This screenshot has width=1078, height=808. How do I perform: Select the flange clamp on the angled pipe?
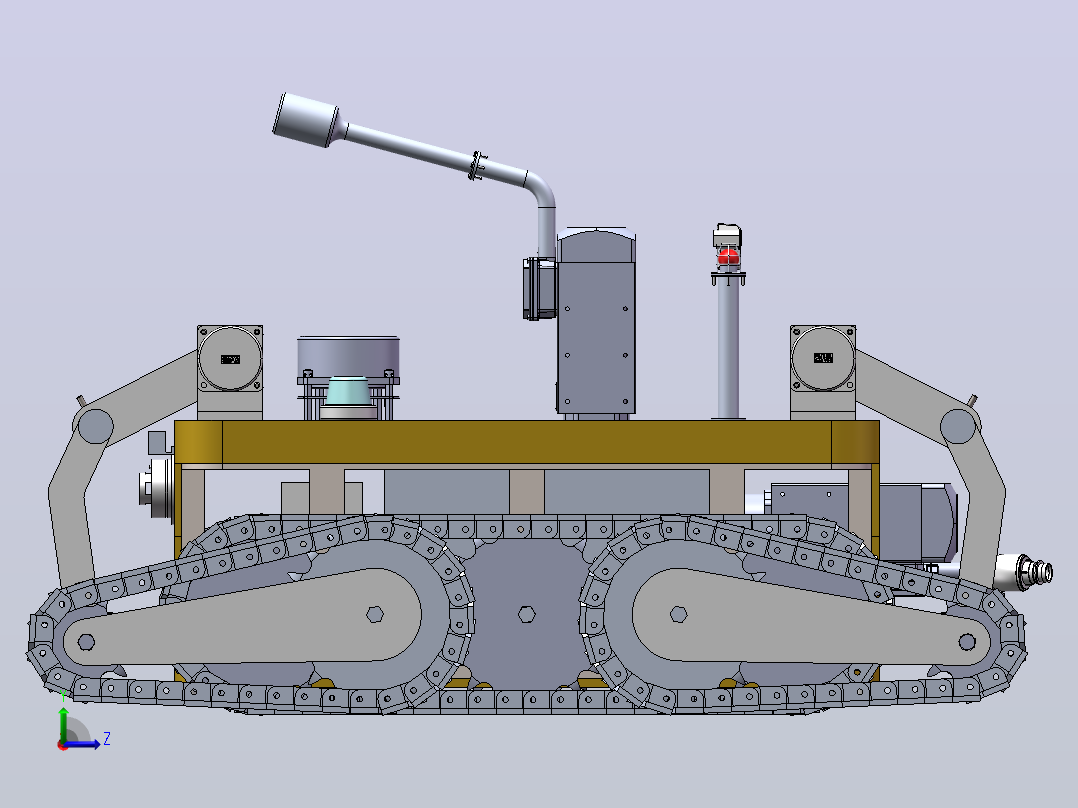(x=477, y=166)
